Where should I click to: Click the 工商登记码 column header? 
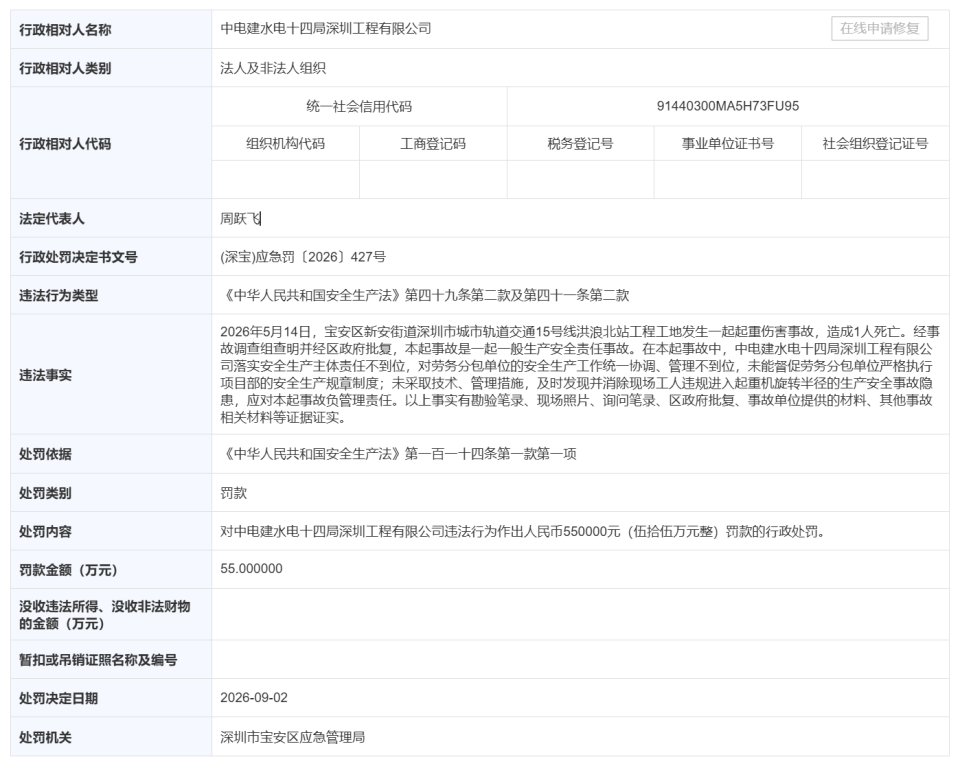click(433, 144)
